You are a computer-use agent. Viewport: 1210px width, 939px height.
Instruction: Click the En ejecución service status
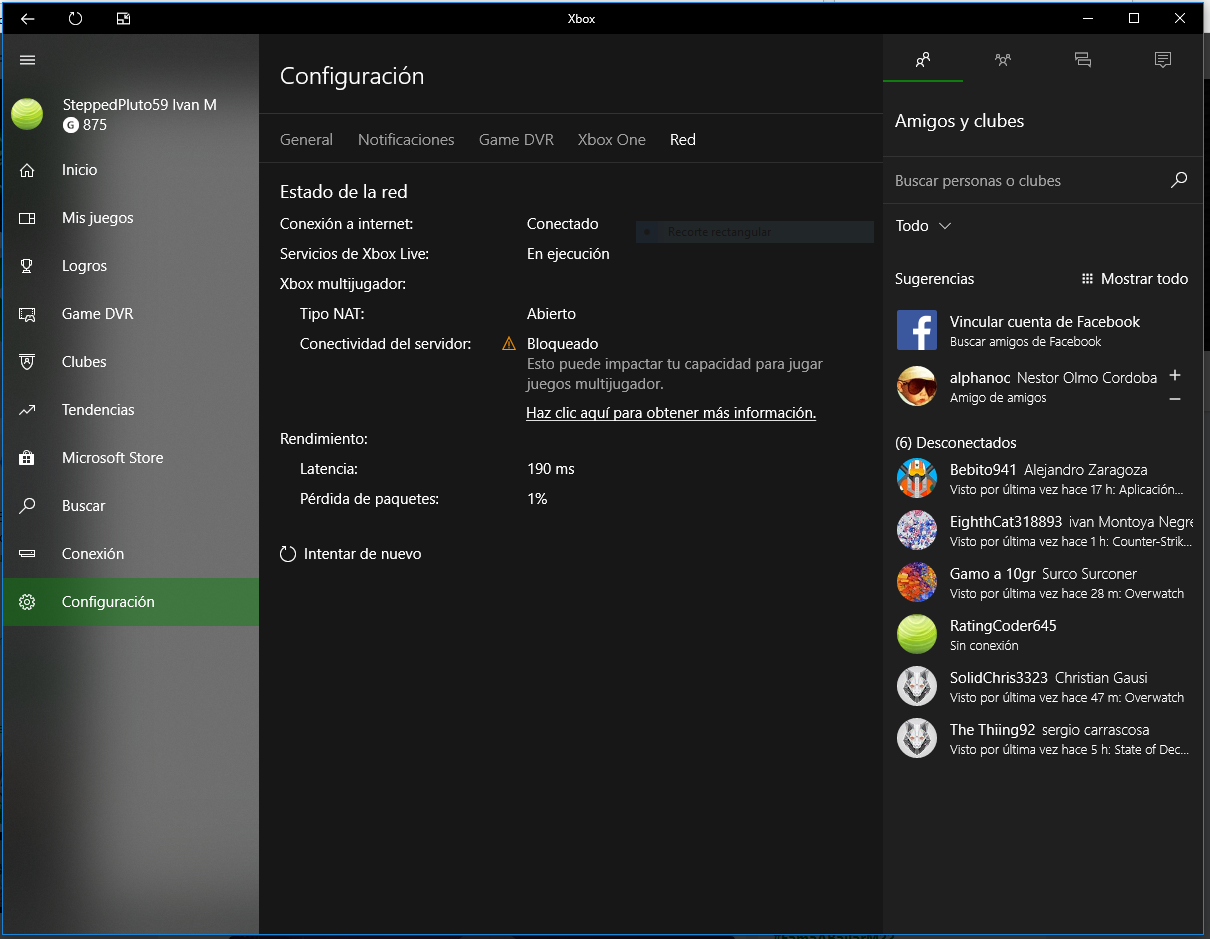[x=568, y=254]
